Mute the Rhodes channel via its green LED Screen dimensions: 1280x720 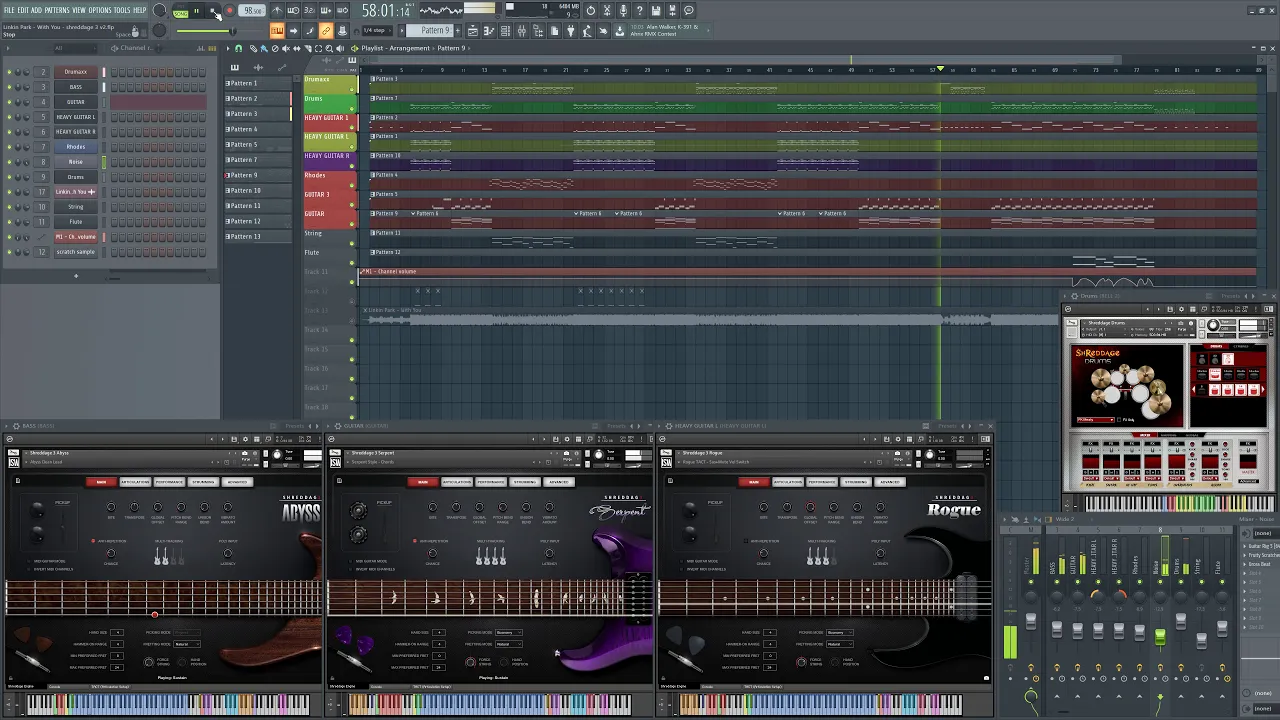pos(9,147)
